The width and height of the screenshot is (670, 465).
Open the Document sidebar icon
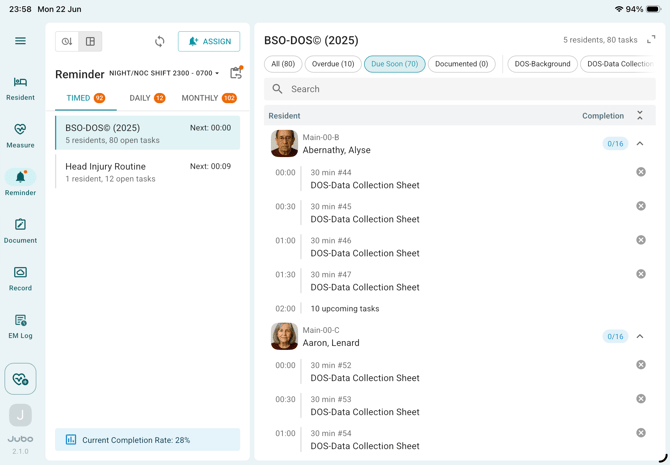coord(20,231)
